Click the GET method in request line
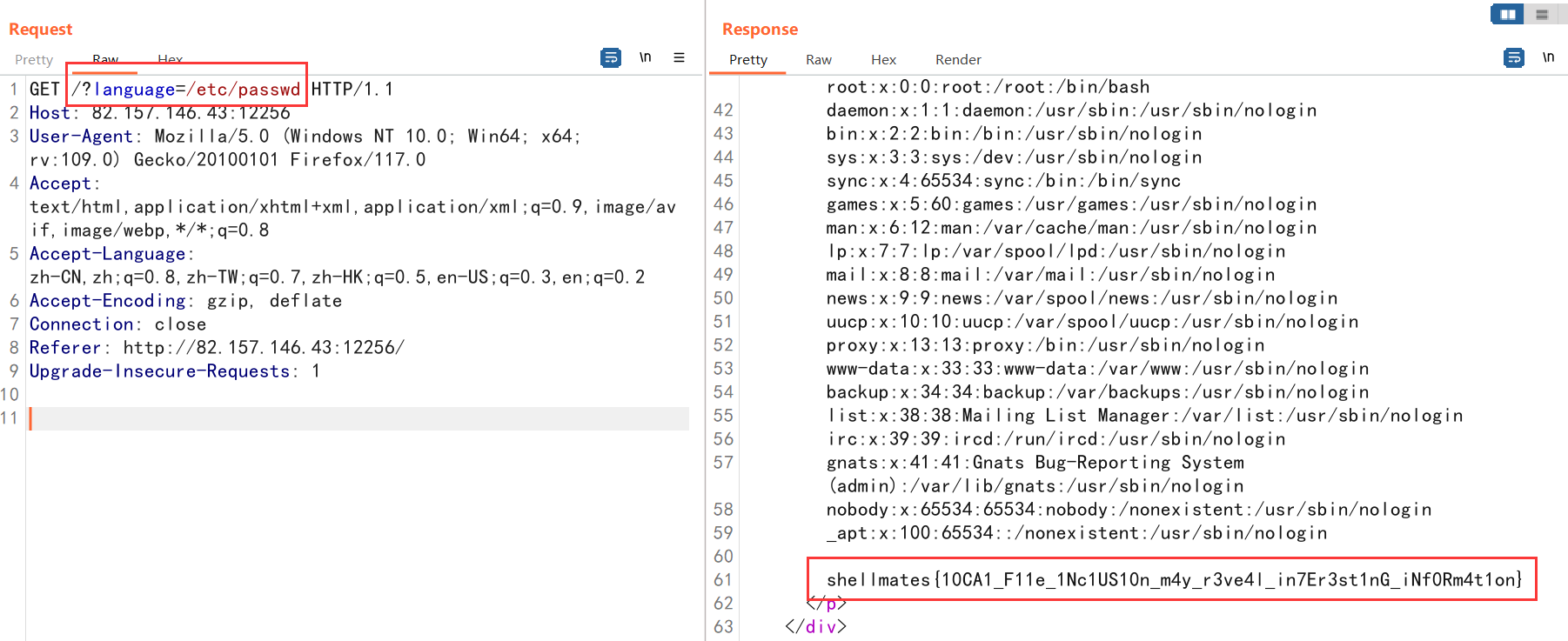The image size is (1568, 641). point(44,89)
